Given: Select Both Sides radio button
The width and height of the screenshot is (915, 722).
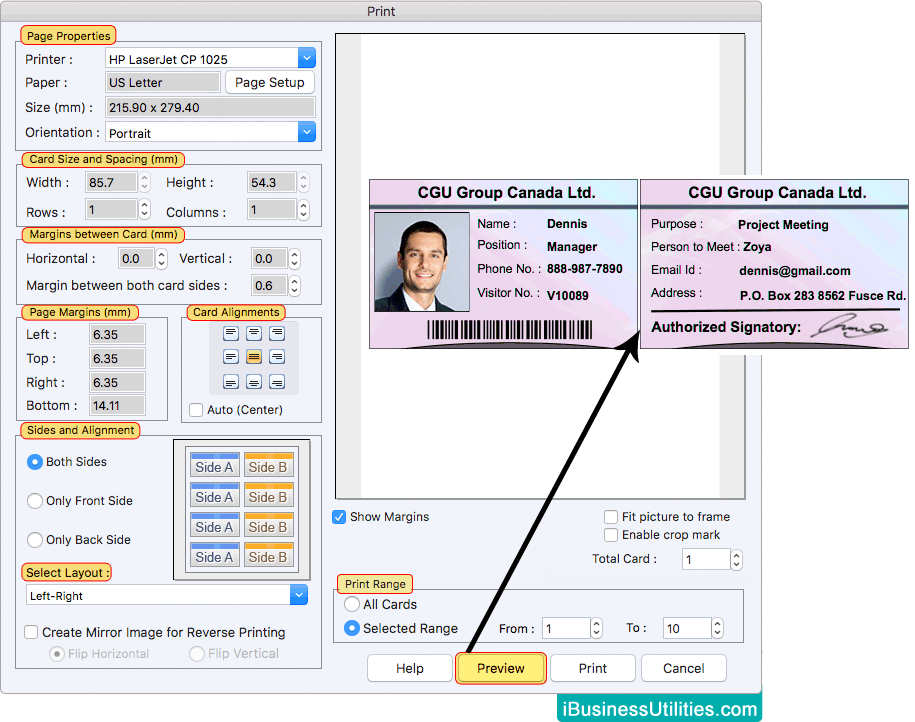Looking at the screenshot, I should click(35, 462).
